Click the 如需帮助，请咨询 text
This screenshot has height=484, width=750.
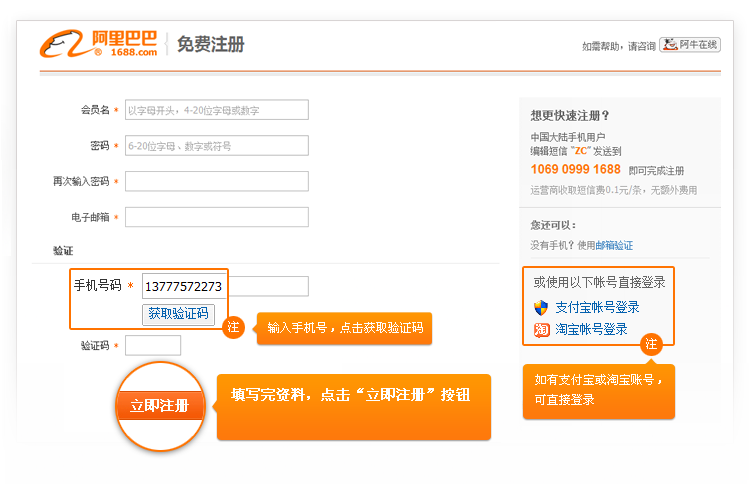pyautogui.click(x=618, y=46)
